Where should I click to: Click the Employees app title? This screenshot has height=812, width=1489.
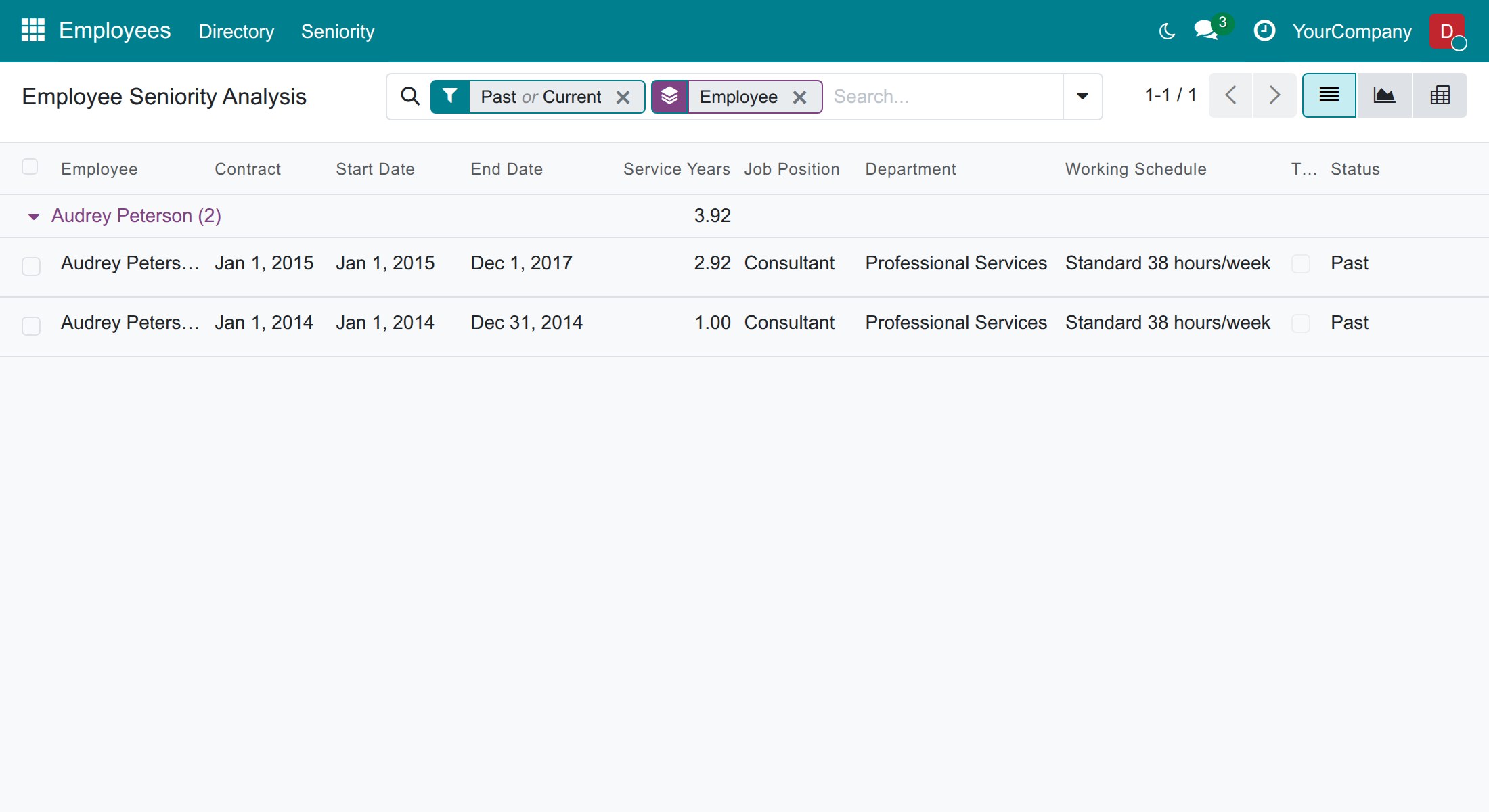pyautogui.click(x=115, y=30)
